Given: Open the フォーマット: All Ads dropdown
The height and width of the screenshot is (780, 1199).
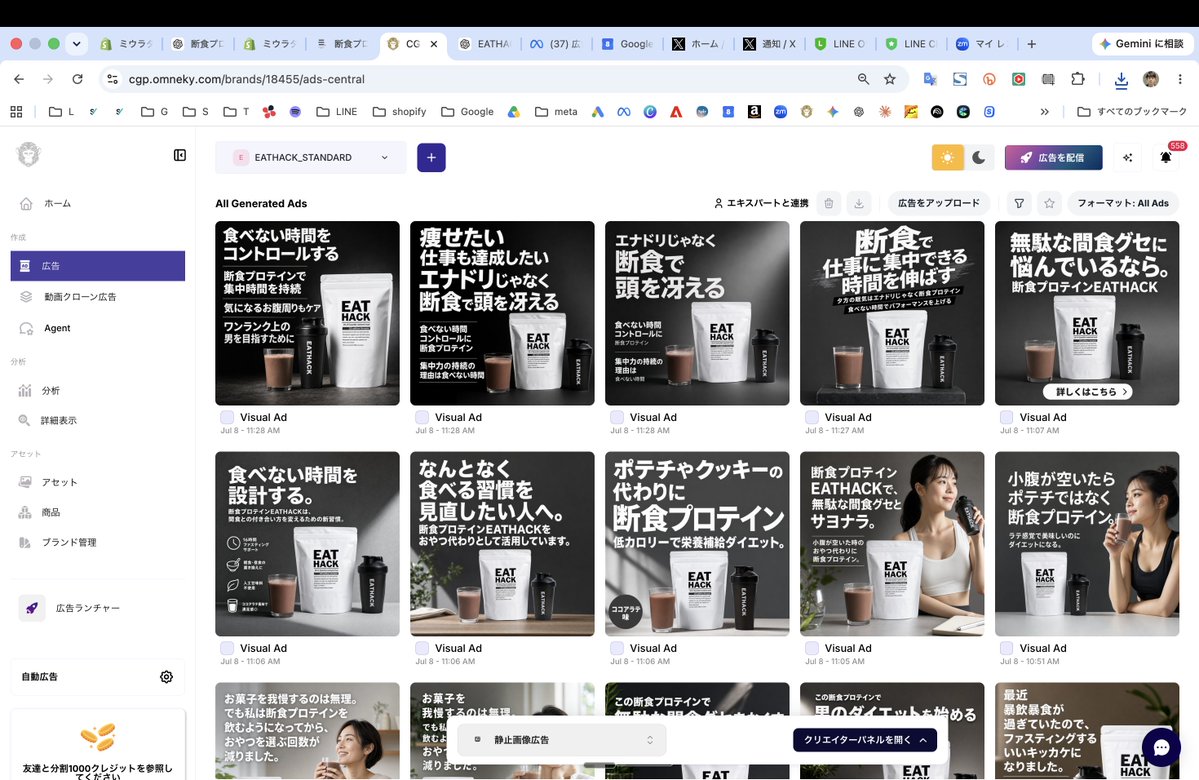Looking at the screenshot, I should 1123,203.
